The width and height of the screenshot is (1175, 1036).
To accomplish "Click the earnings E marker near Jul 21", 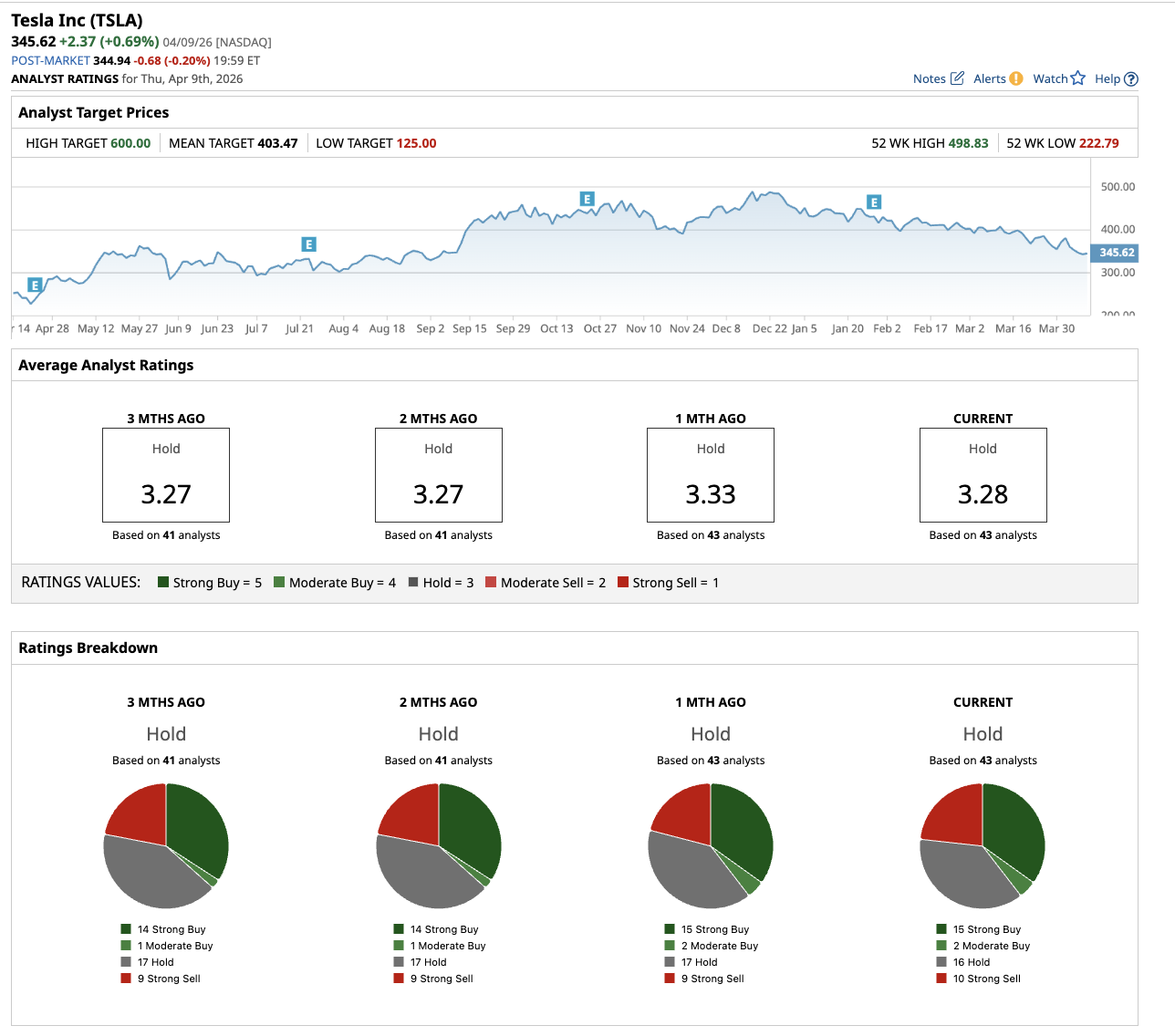I will [308, 244].
